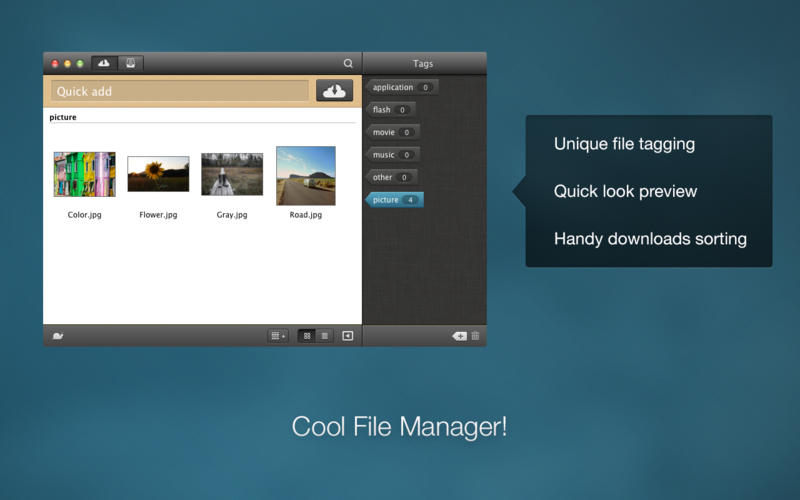The height and width of the screenshot is (500, 800).
Task: Close the window with the red button
Action: [55, 64]
